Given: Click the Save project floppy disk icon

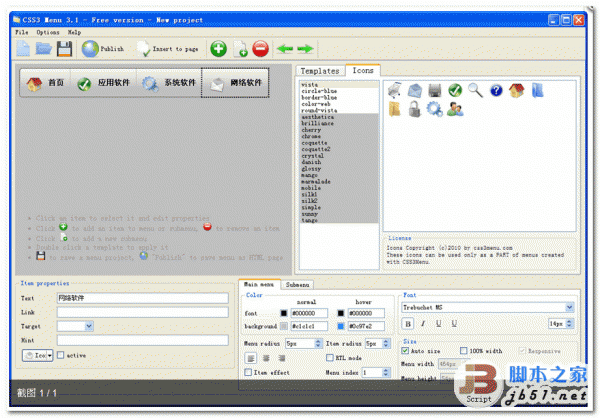Looking at the screenshot, I should [x=64, y=48].
